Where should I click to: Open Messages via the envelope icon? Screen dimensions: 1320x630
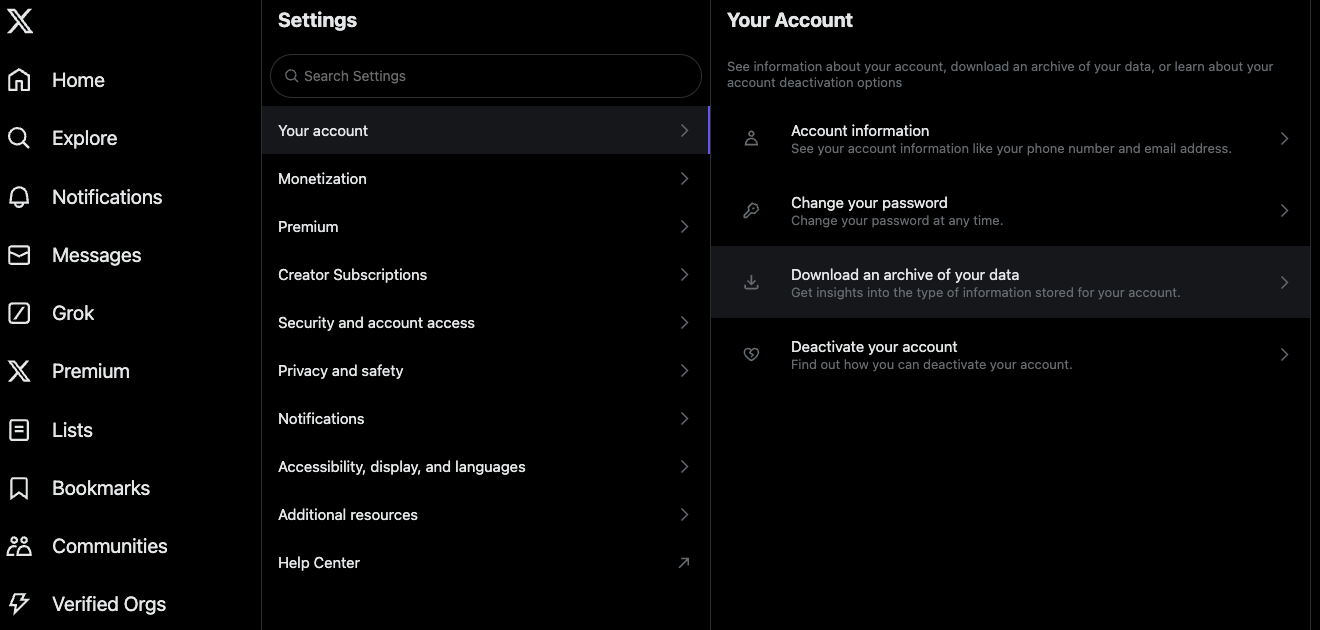(x=20, y=254)
